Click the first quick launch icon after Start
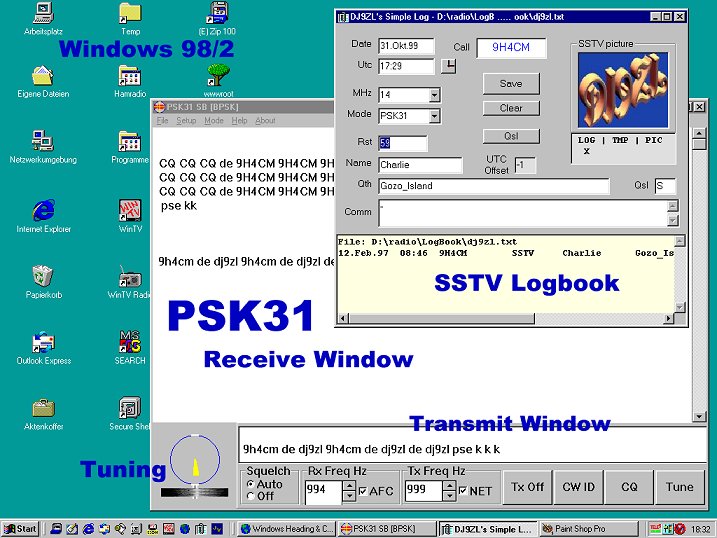717x538 pixels. click(56, 529)
